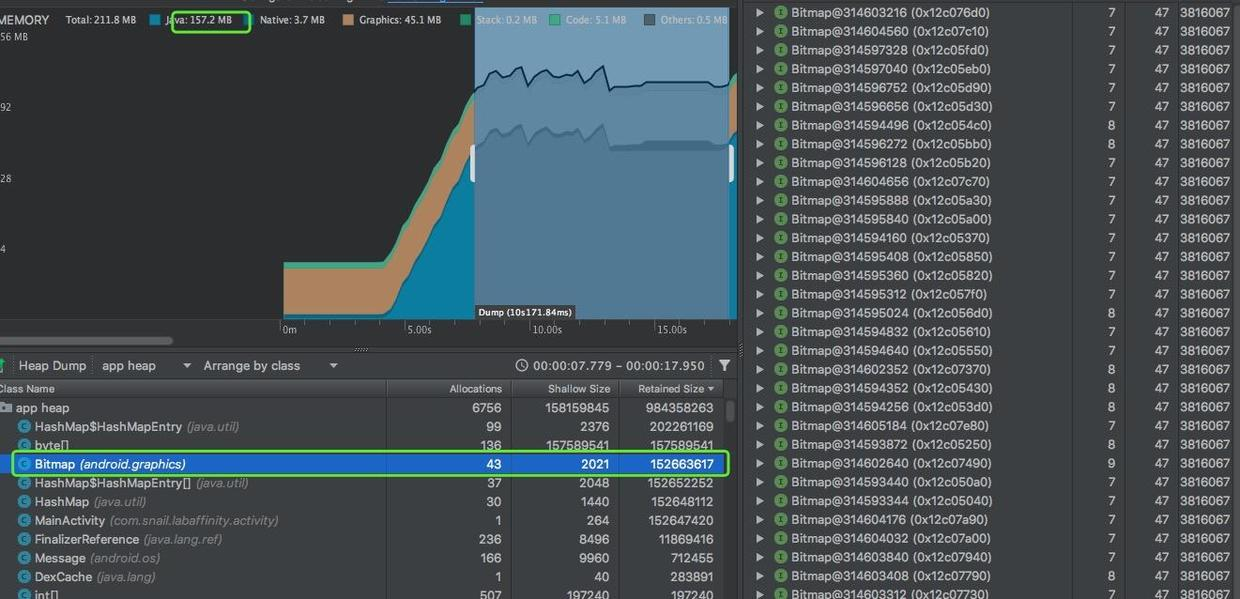1240x599 pixels.
Task: Click the Dump (10s171.84ms) timeline marker
Action: (x=526, y=312)
